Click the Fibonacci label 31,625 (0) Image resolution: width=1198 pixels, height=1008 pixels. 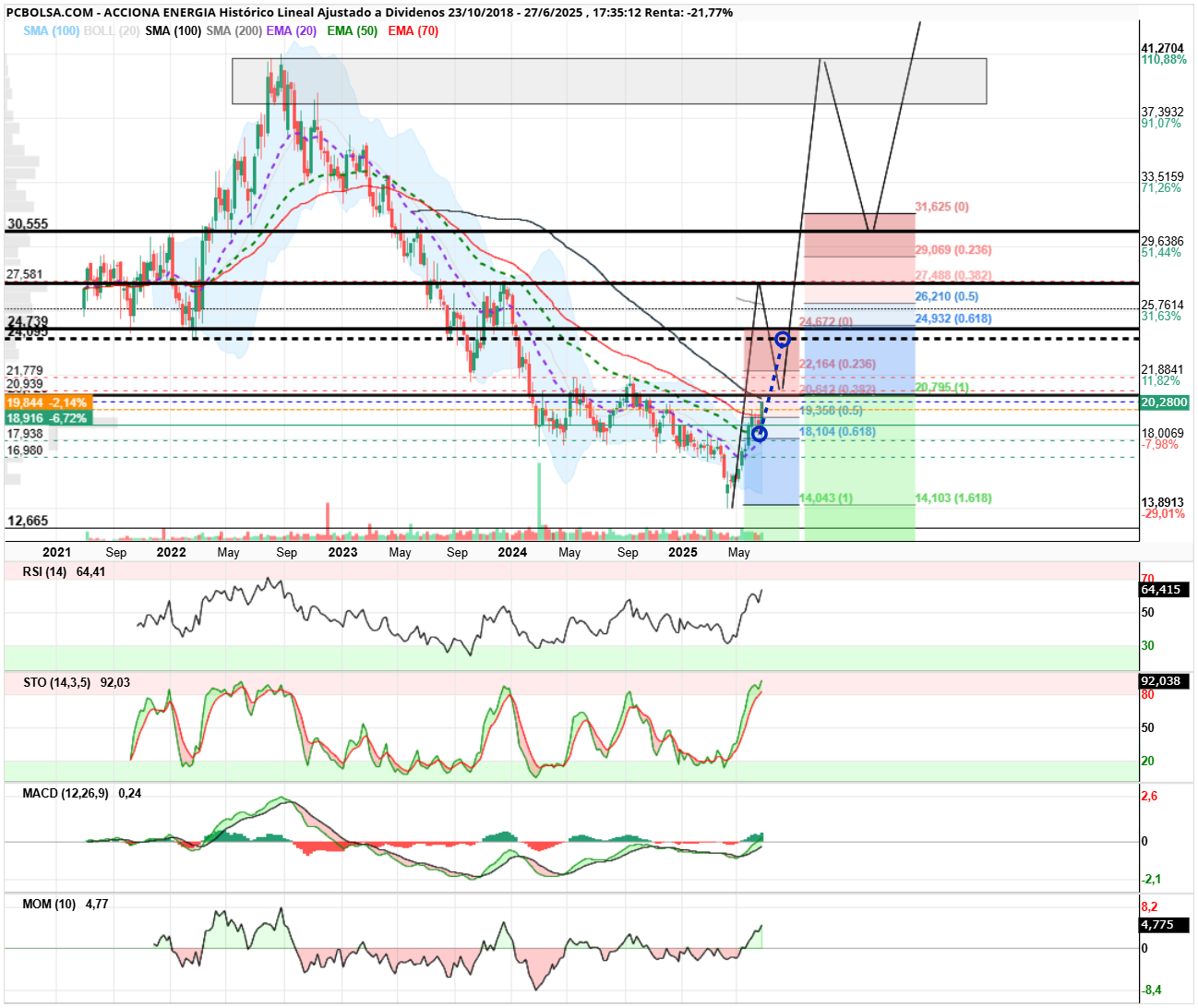pyautogui.click(x=942, y=207)
